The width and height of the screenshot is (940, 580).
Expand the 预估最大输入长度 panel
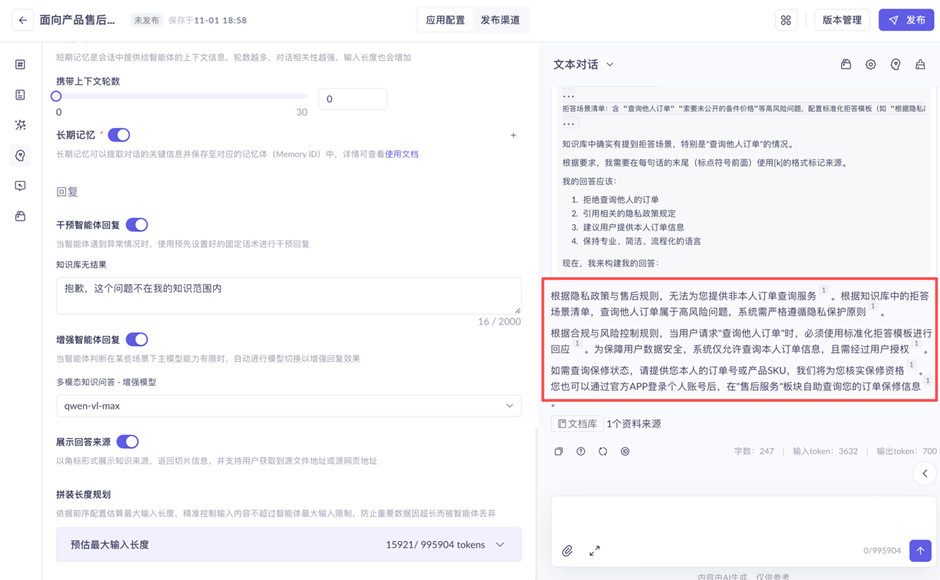point(288,545)
